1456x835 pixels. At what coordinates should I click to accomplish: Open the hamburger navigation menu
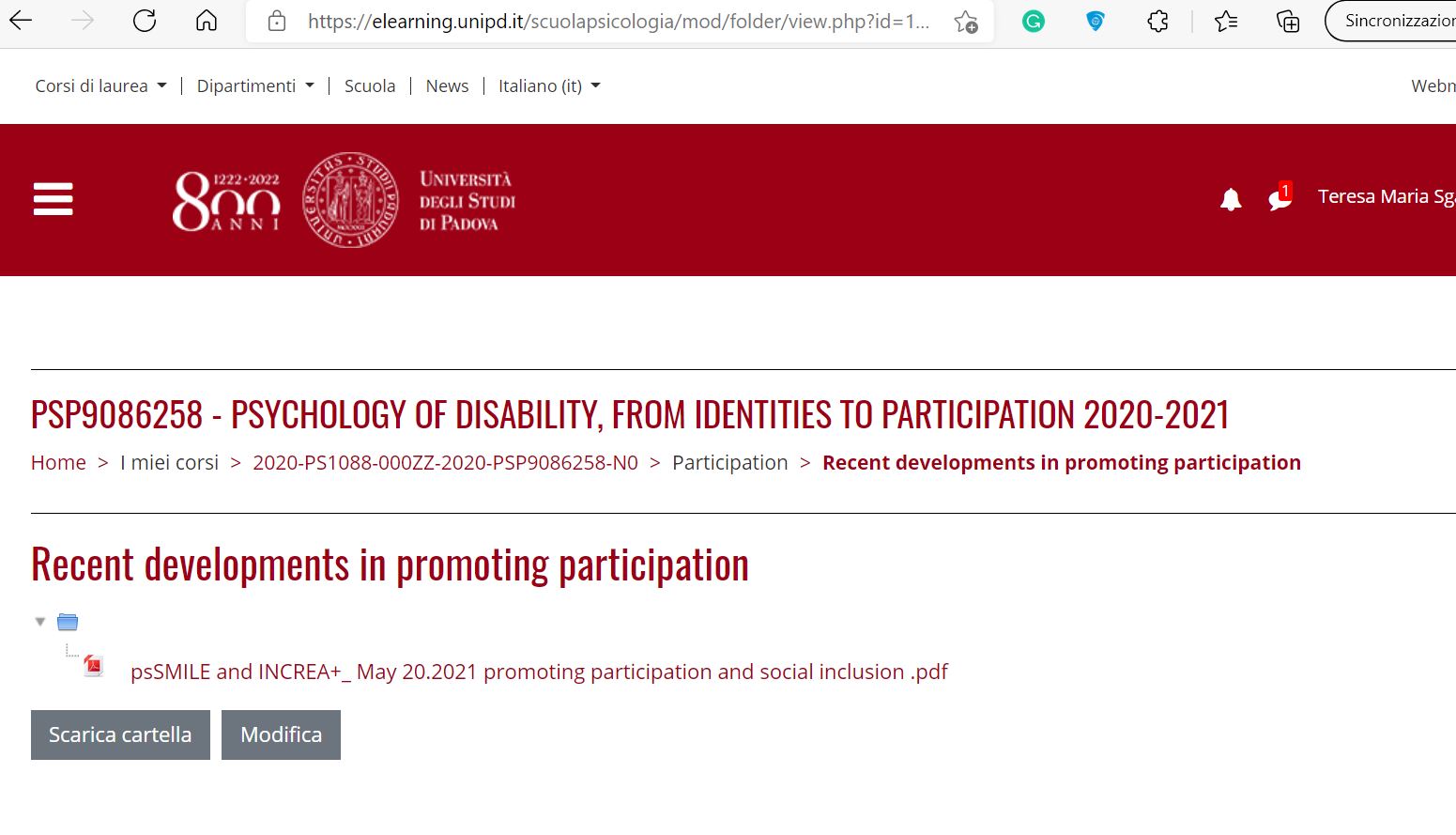[53, 199]
